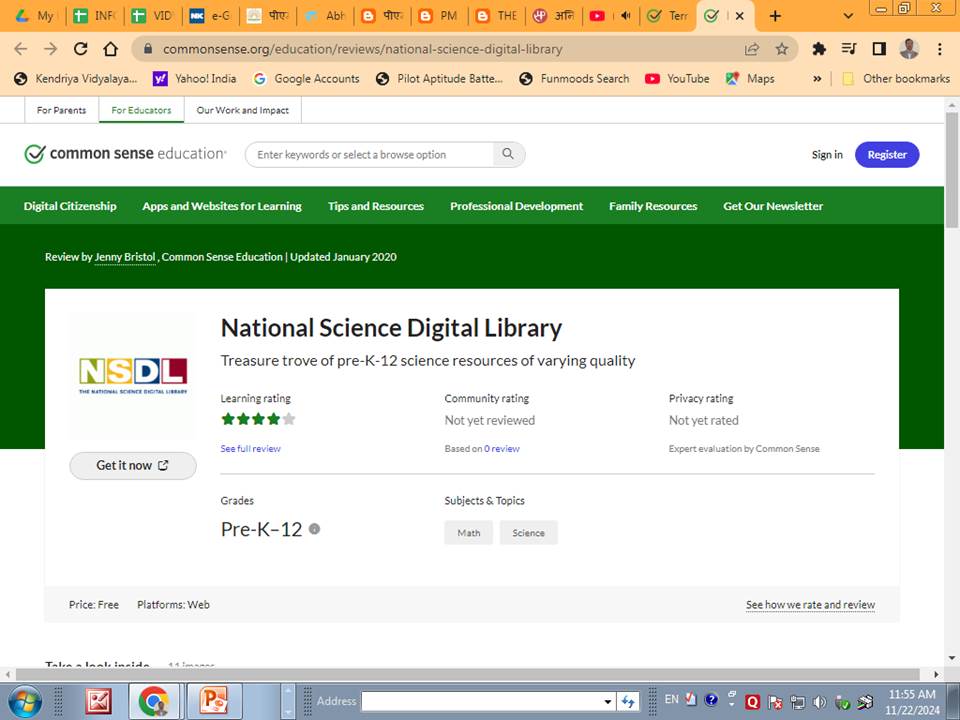This screenshot has height=720, width=960.
Task: Click the Register button
Action: pos(887,154)
